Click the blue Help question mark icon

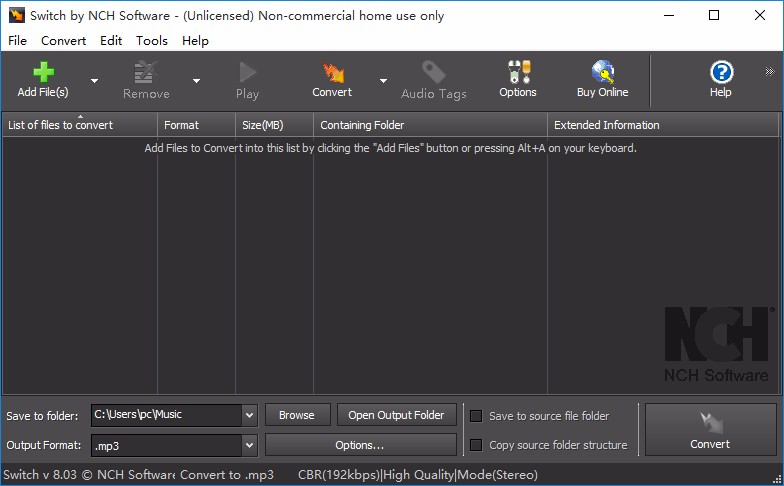click(x=721, y=72)
